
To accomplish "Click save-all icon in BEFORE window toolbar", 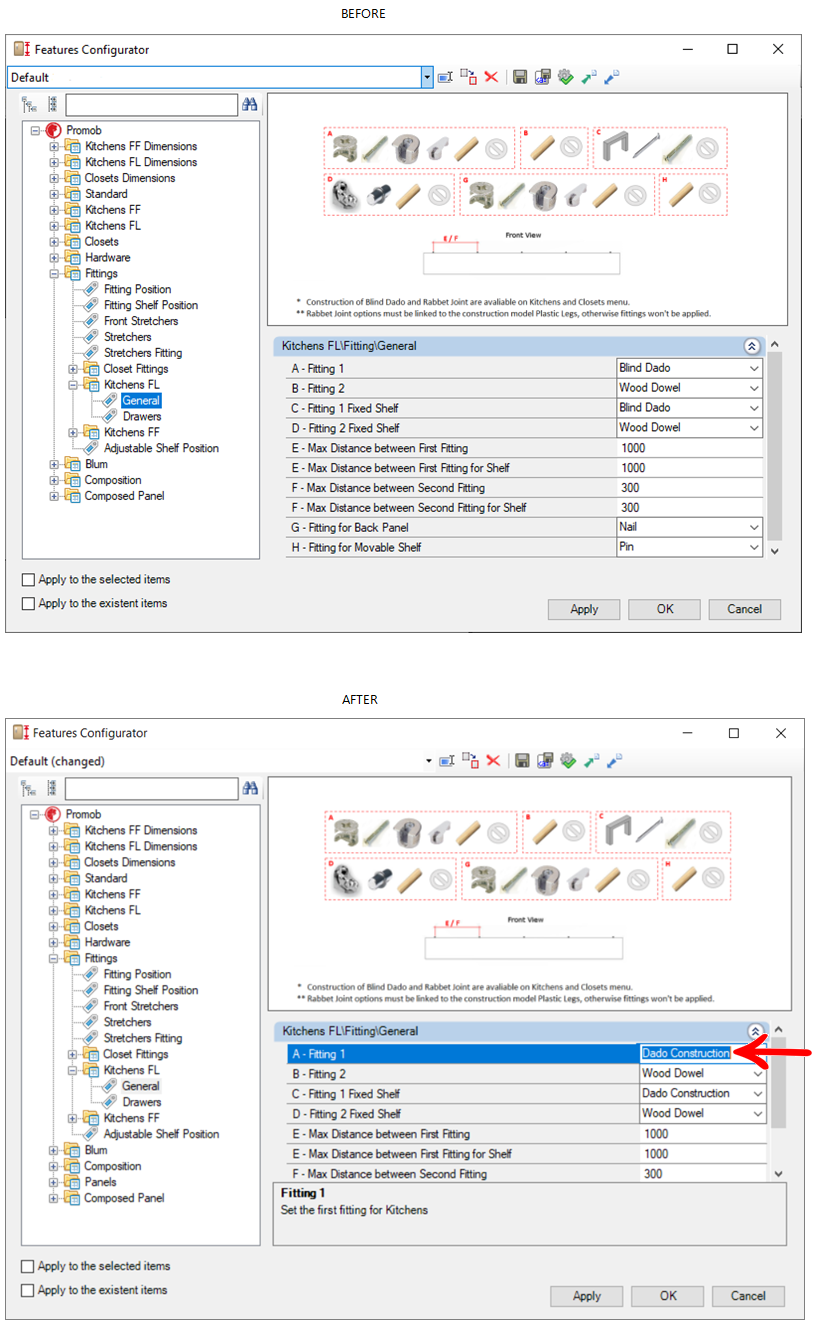I will (543, 77).
